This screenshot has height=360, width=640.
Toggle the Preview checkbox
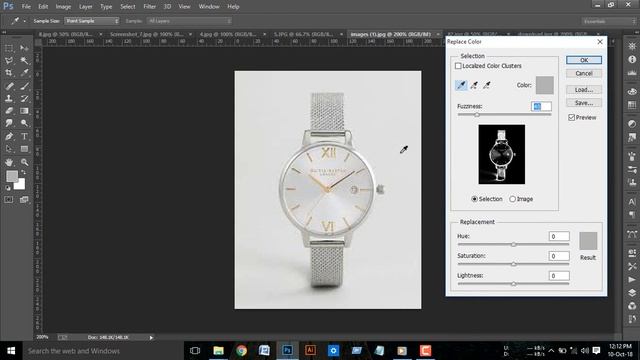coord(571,118)
